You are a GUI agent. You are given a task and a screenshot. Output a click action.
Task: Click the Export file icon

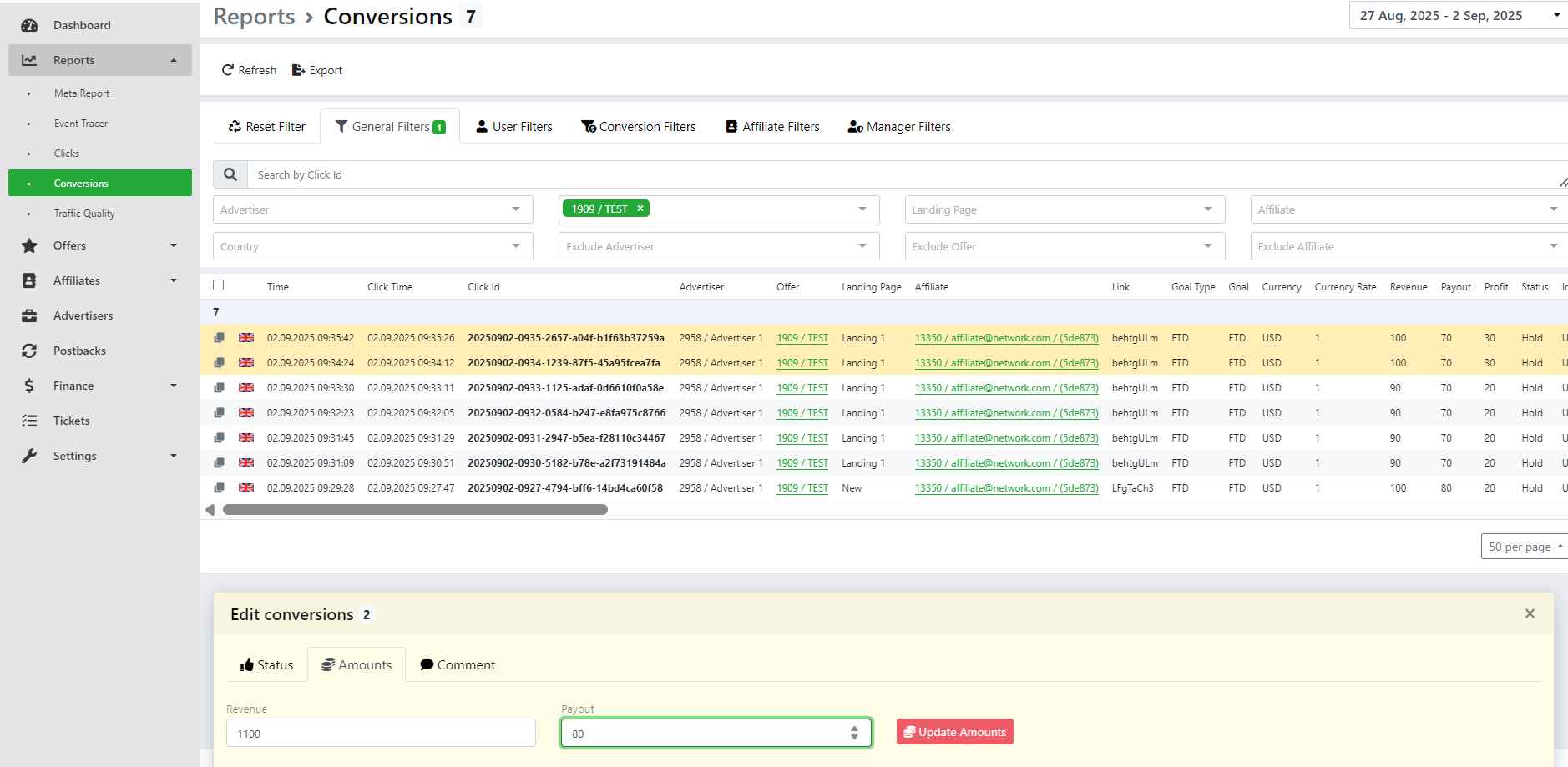pos(298,70)
